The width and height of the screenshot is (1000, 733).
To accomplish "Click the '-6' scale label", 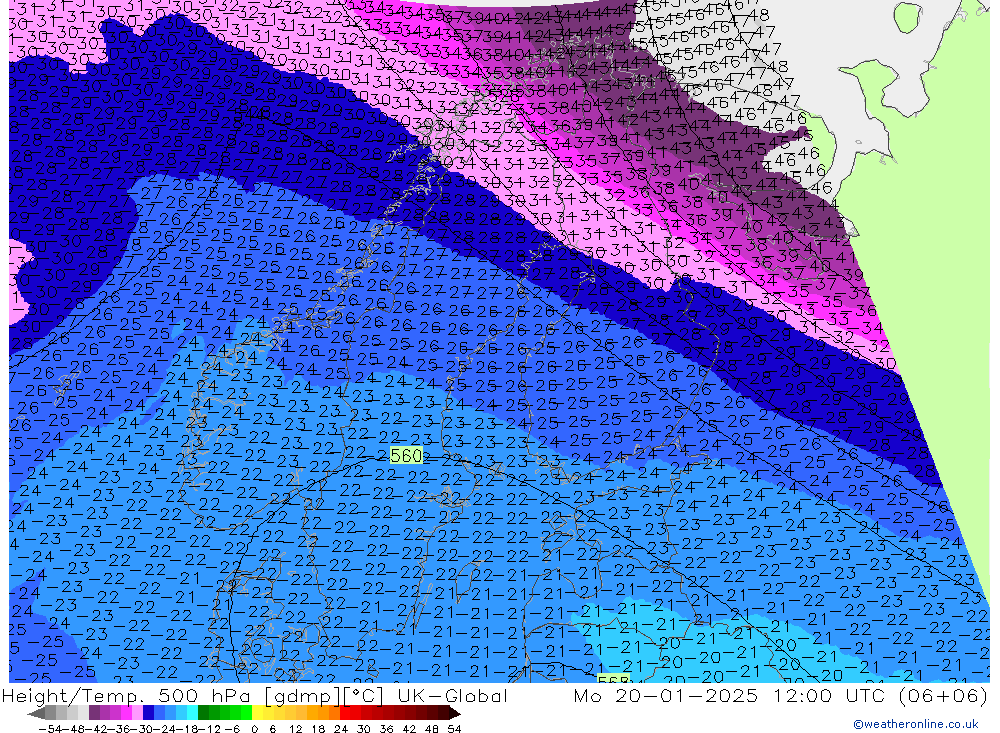I will [232, 729].
